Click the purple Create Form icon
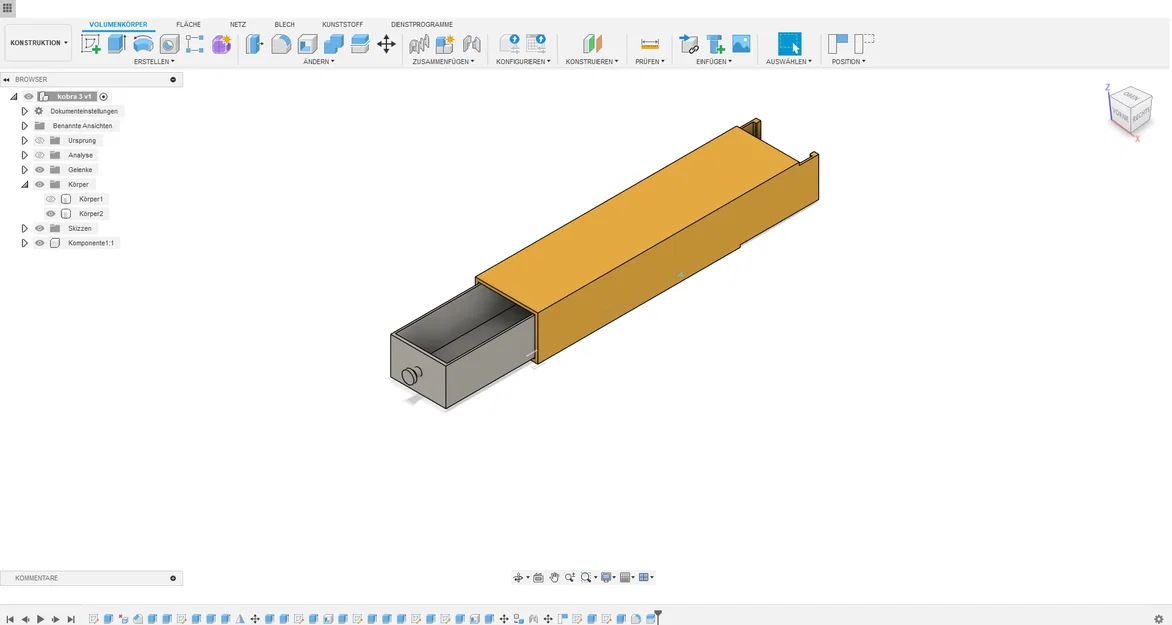 pyautogui.click(x=221, y=44)
